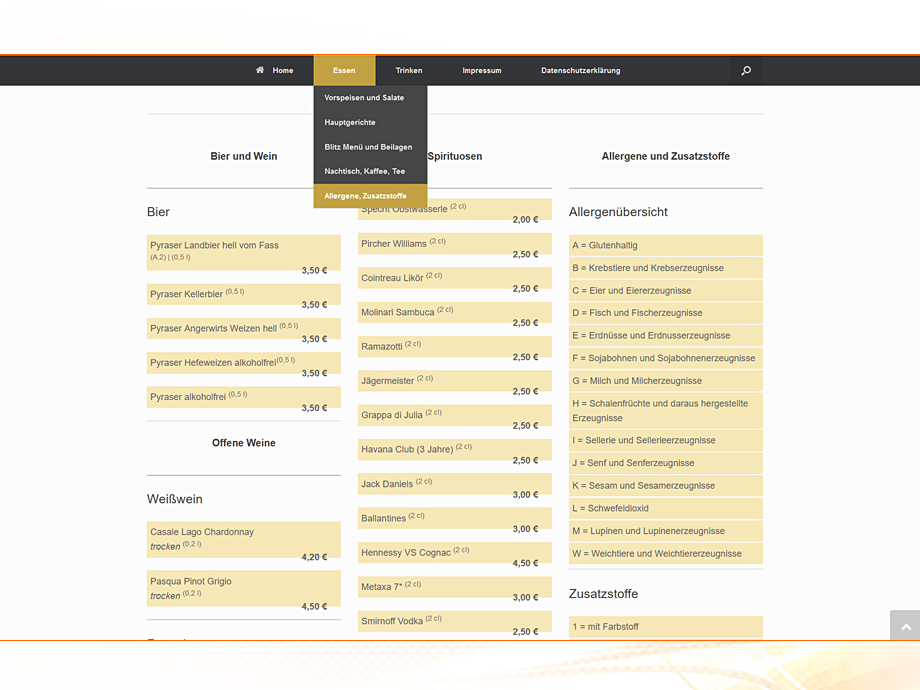Click the Zusatzstoffe subheading
920x690 pixels.
click(604, 594)
